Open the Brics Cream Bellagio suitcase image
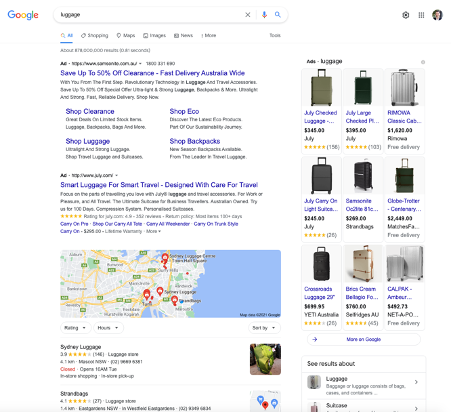Viewport: 451px width, 412px height. [363, 264]
